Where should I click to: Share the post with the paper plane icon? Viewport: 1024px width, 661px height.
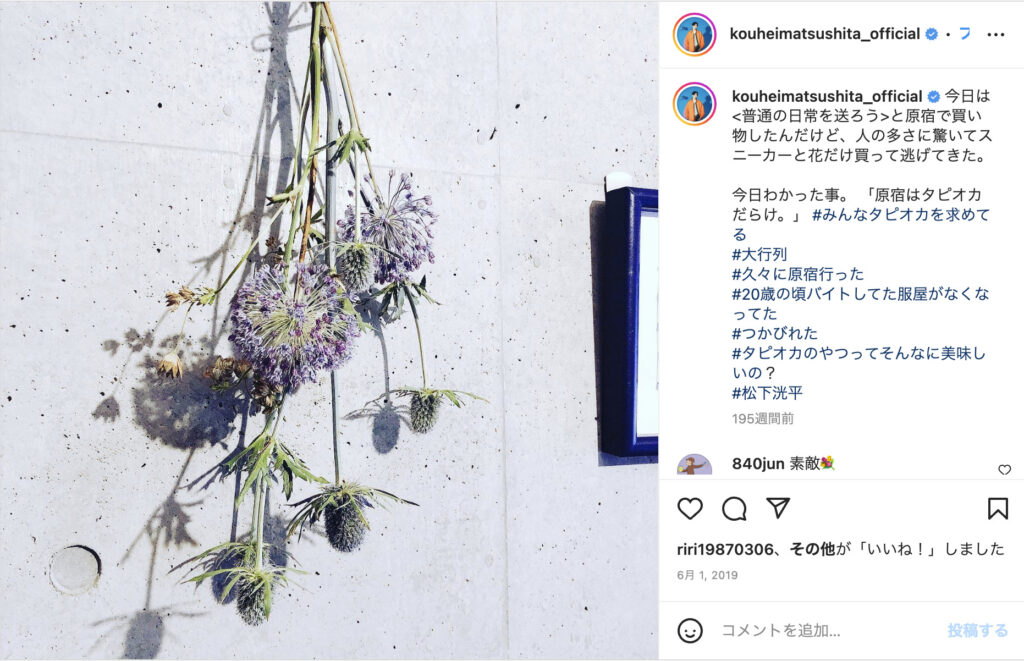coord(778,508)
